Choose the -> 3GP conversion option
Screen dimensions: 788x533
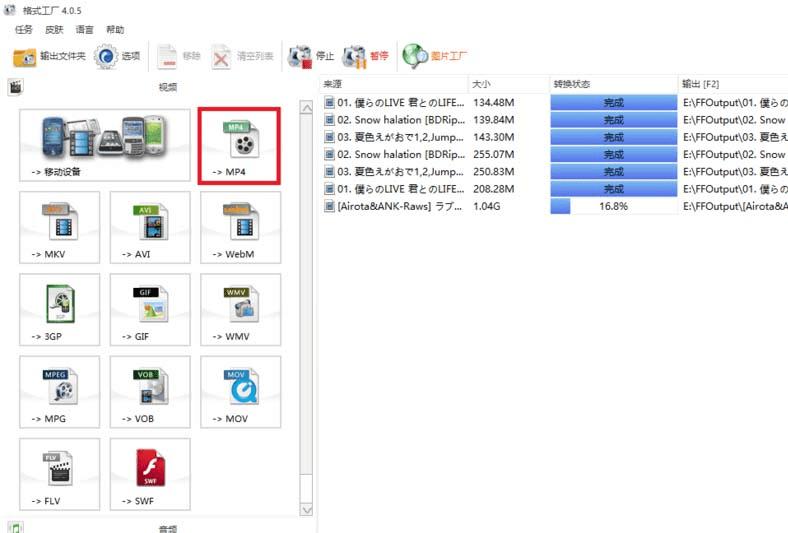click(x=60, y=309)
